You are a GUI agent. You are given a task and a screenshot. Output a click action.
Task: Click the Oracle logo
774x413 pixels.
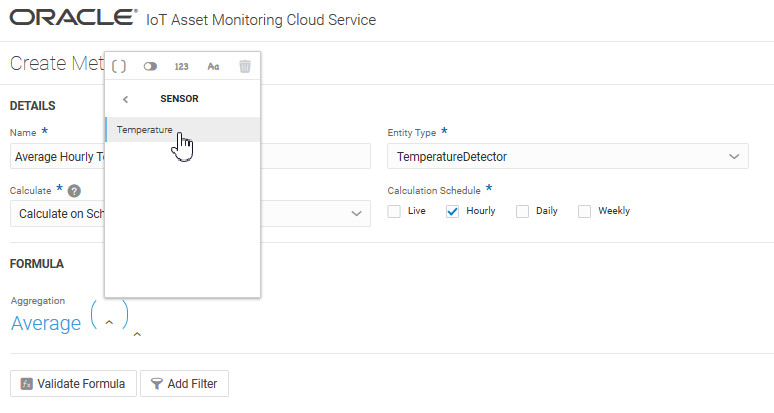click(73, 17)
